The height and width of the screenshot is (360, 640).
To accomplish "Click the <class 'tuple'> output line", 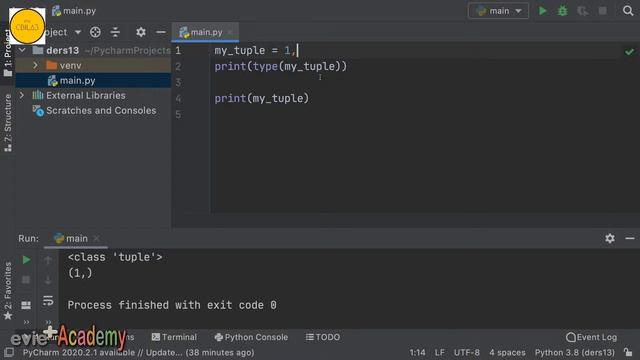I will (x=115, y=257).
